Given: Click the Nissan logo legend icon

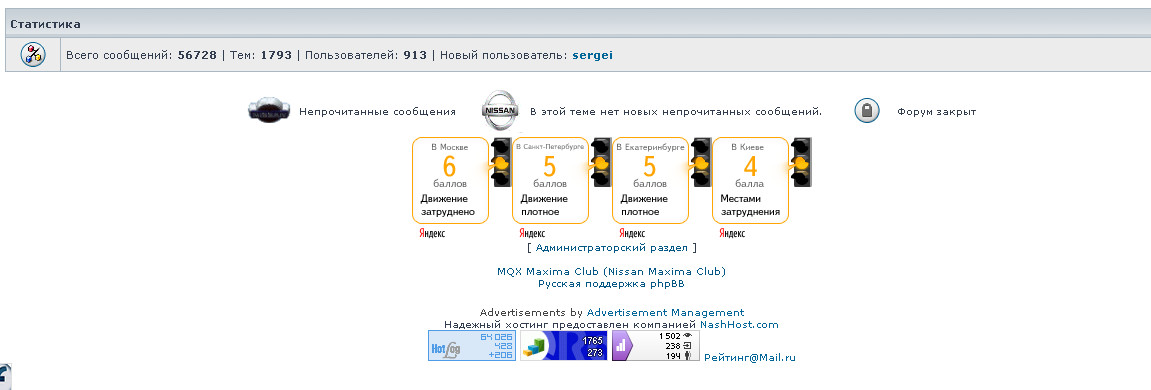Looking at the screenshot, I should tap(500, 110).
